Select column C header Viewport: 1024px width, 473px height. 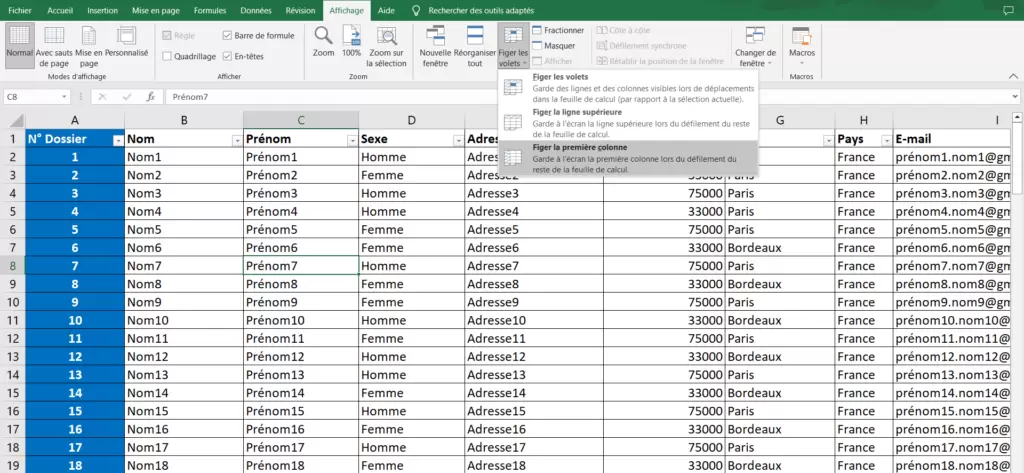[x=300, y=120]
